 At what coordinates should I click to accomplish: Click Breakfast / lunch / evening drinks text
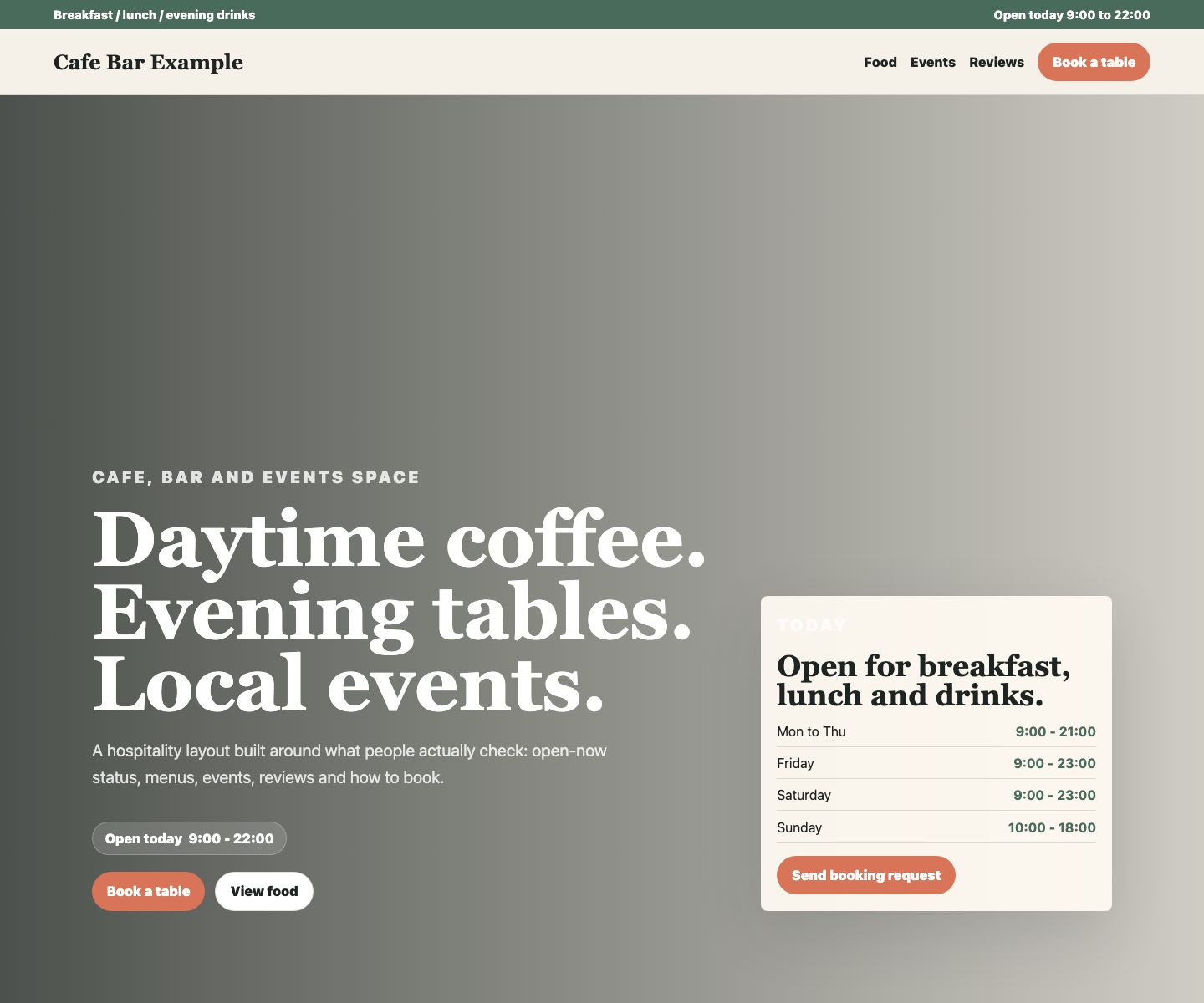[x=155, y=15]
